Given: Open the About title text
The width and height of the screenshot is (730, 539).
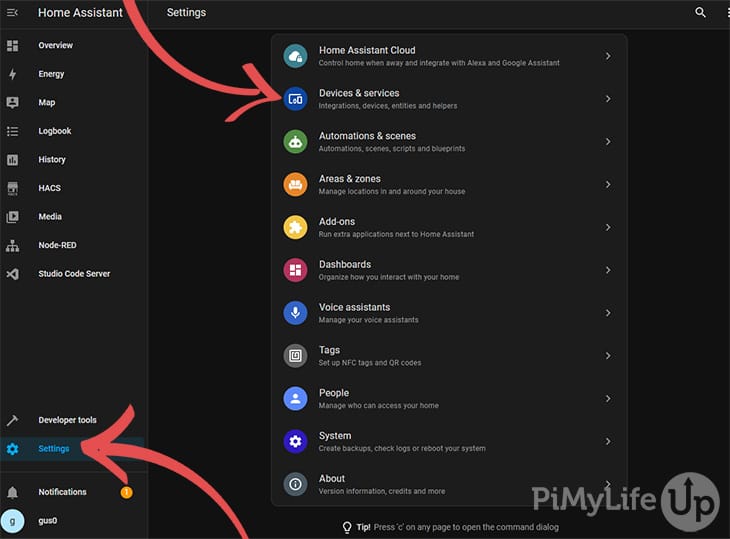Looking at the screenshot, I should coord(331,478).
